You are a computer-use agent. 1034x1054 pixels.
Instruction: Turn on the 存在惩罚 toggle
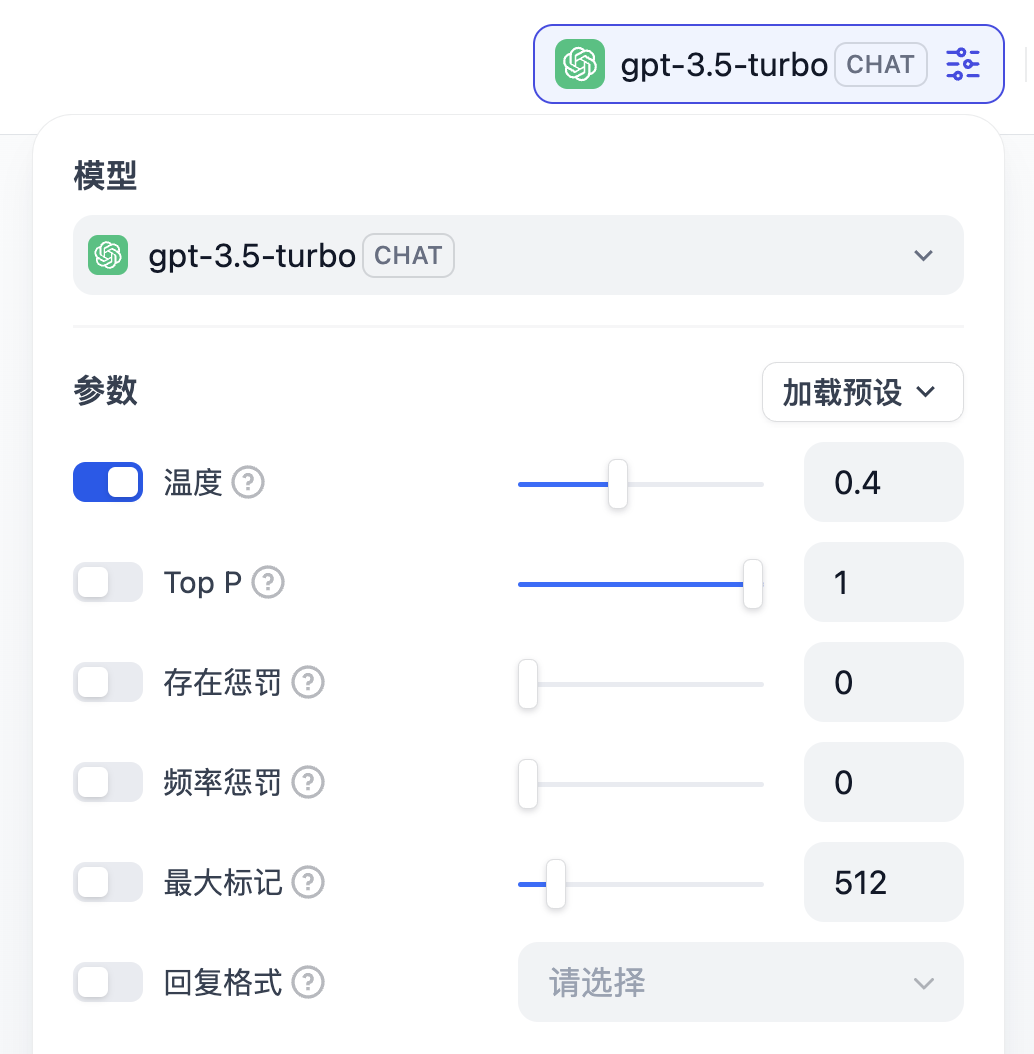(108, 682)
